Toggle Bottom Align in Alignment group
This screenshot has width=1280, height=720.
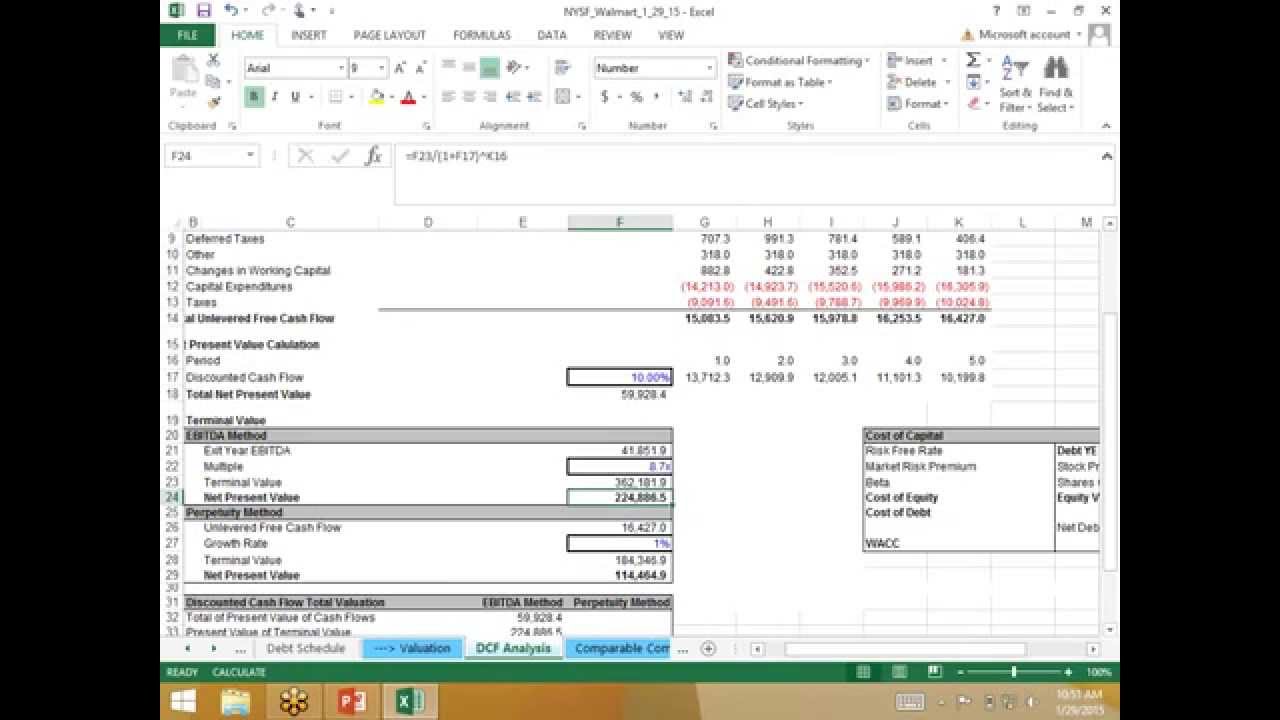(489, 67)
